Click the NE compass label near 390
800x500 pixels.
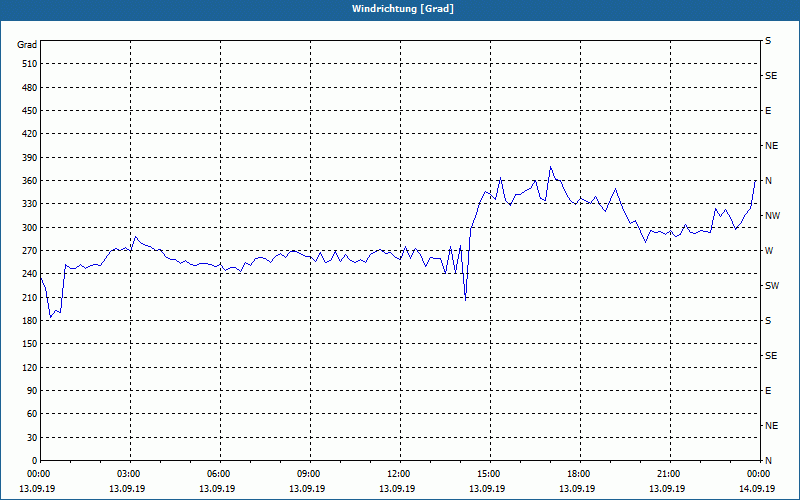tap(772, 146)
